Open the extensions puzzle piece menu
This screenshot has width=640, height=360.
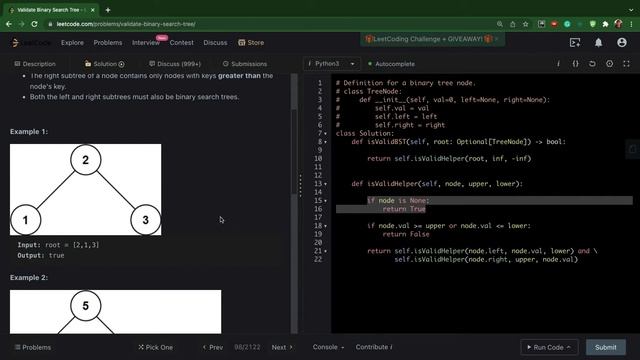(605, 24)
